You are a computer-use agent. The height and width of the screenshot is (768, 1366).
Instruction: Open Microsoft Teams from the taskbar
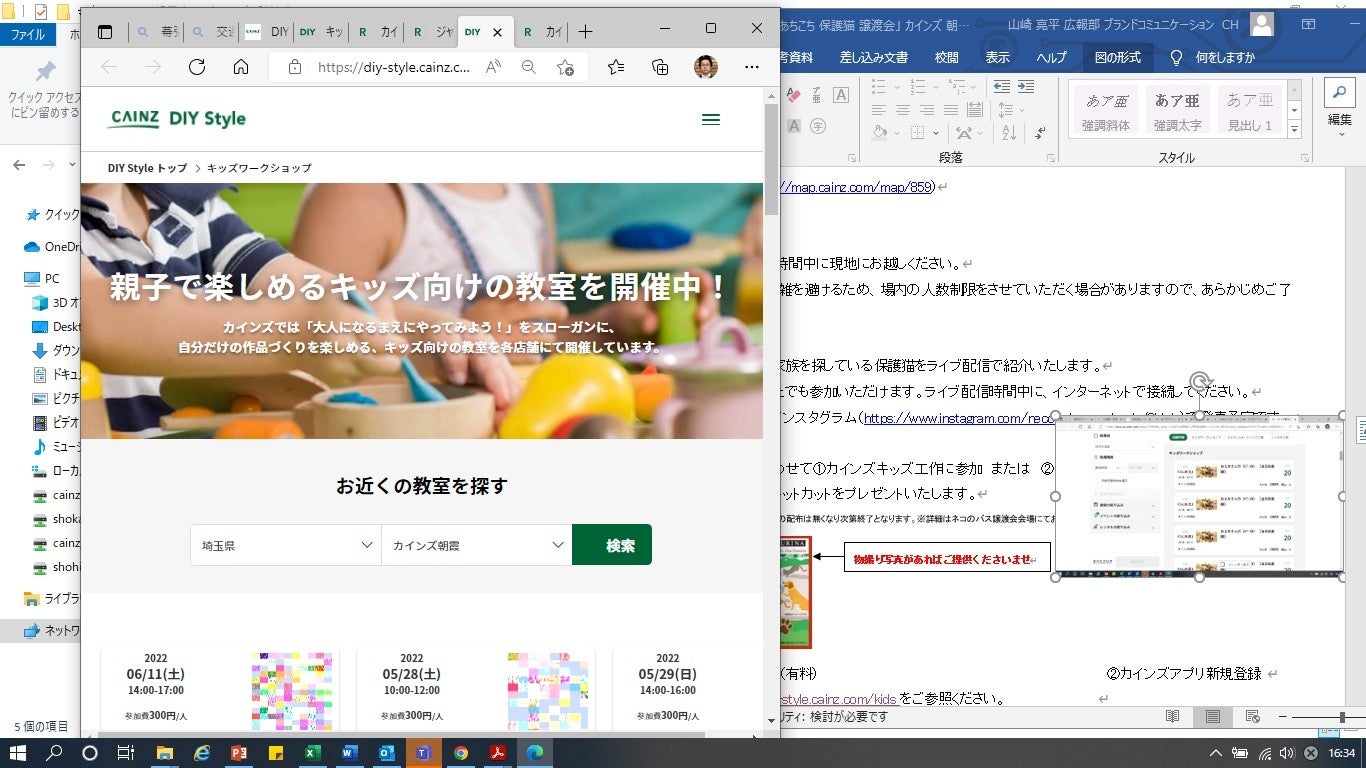click(423, 752)
